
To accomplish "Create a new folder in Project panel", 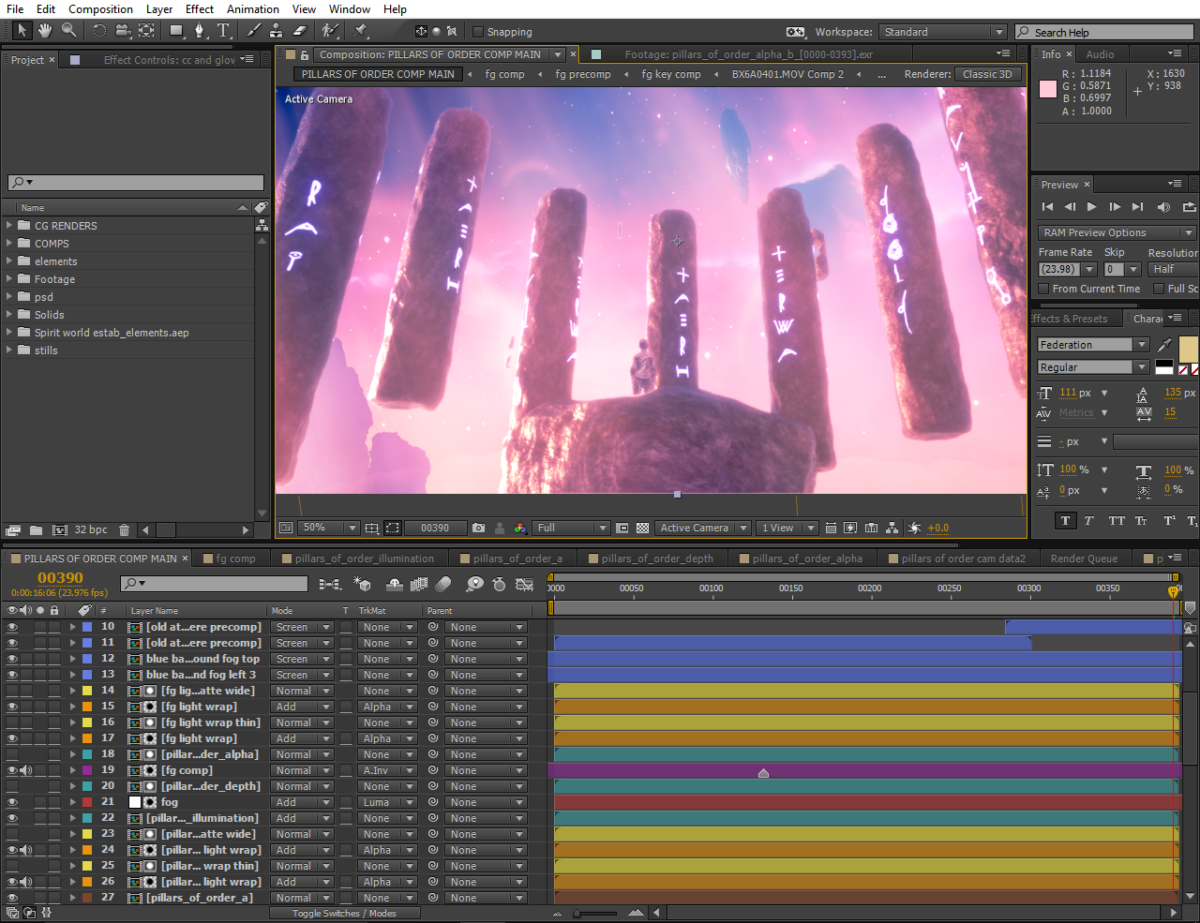I will pyautogui.click(x=36, y=529).
